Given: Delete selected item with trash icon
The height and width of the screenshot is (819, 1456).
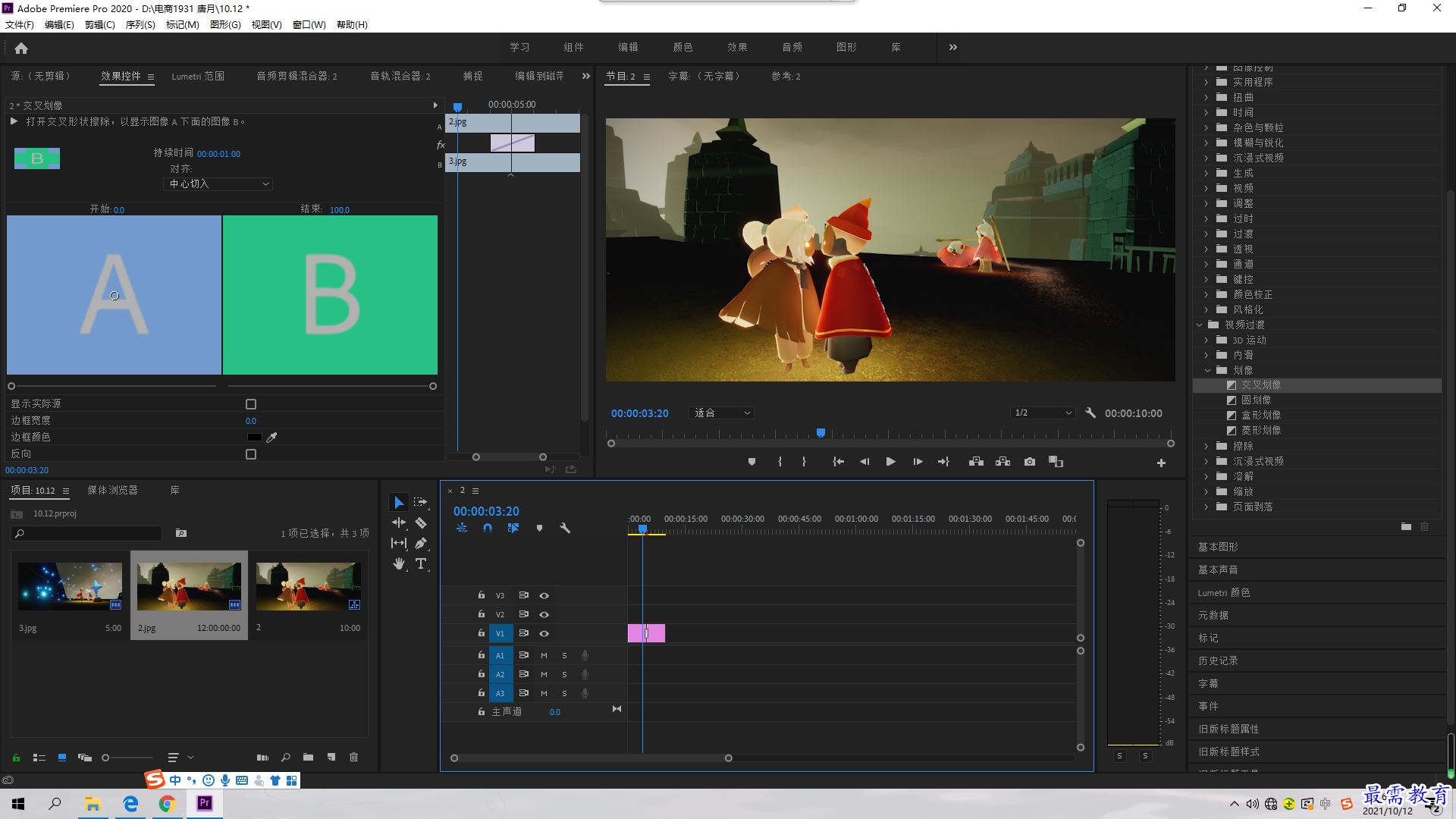Looking at the screenshot, I should (353, 758).
